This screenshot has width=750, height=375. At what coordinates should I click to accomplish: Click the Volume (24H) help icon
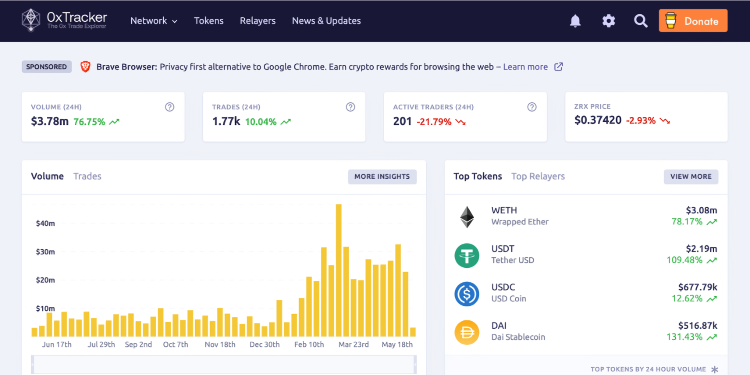pos(169,107)
